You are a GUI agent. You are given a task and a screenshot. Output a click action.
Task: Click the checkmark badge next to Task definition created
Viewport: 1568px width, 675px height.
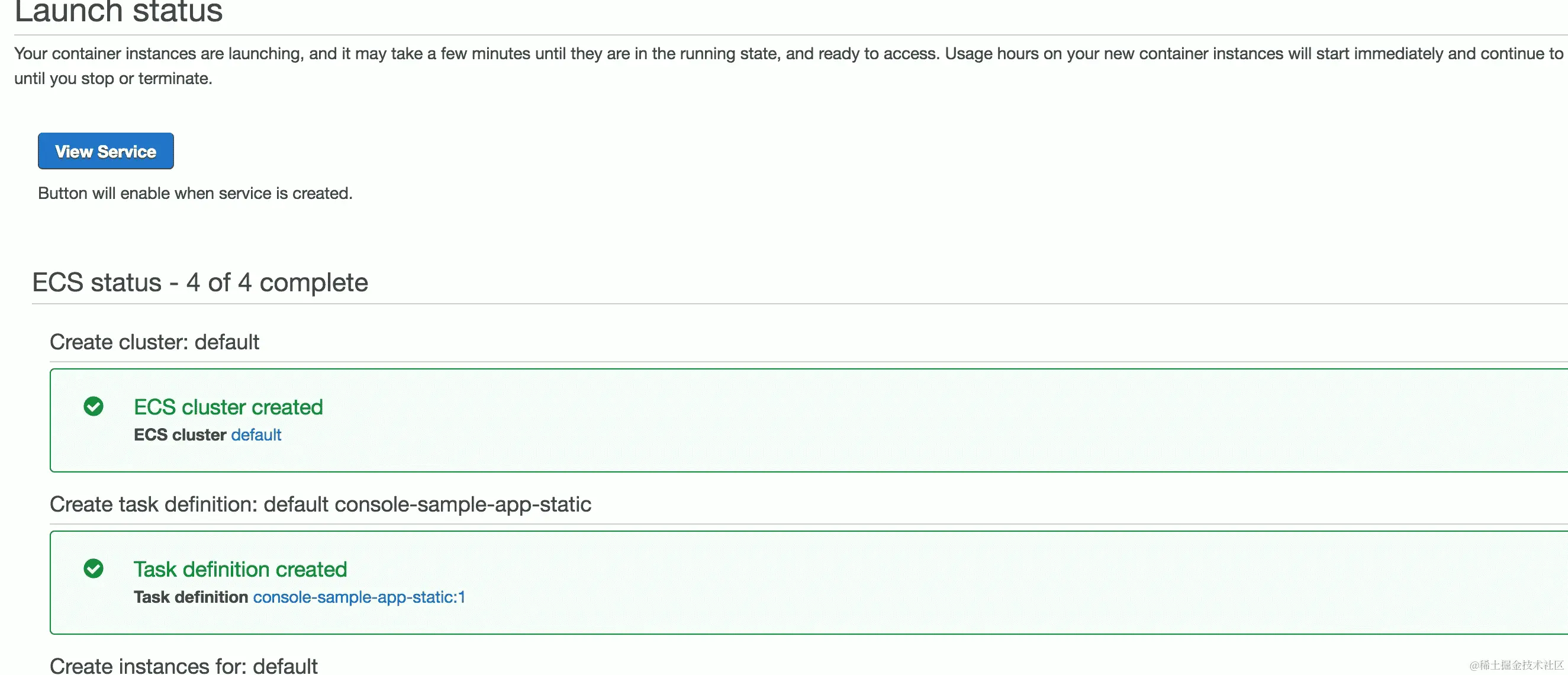pos(94,569)
